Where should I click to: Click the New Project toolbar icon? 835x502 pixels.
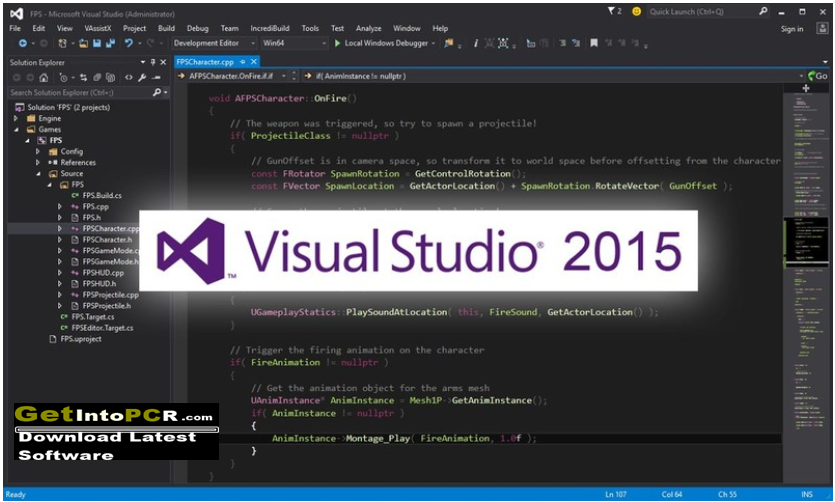(63, 43)
